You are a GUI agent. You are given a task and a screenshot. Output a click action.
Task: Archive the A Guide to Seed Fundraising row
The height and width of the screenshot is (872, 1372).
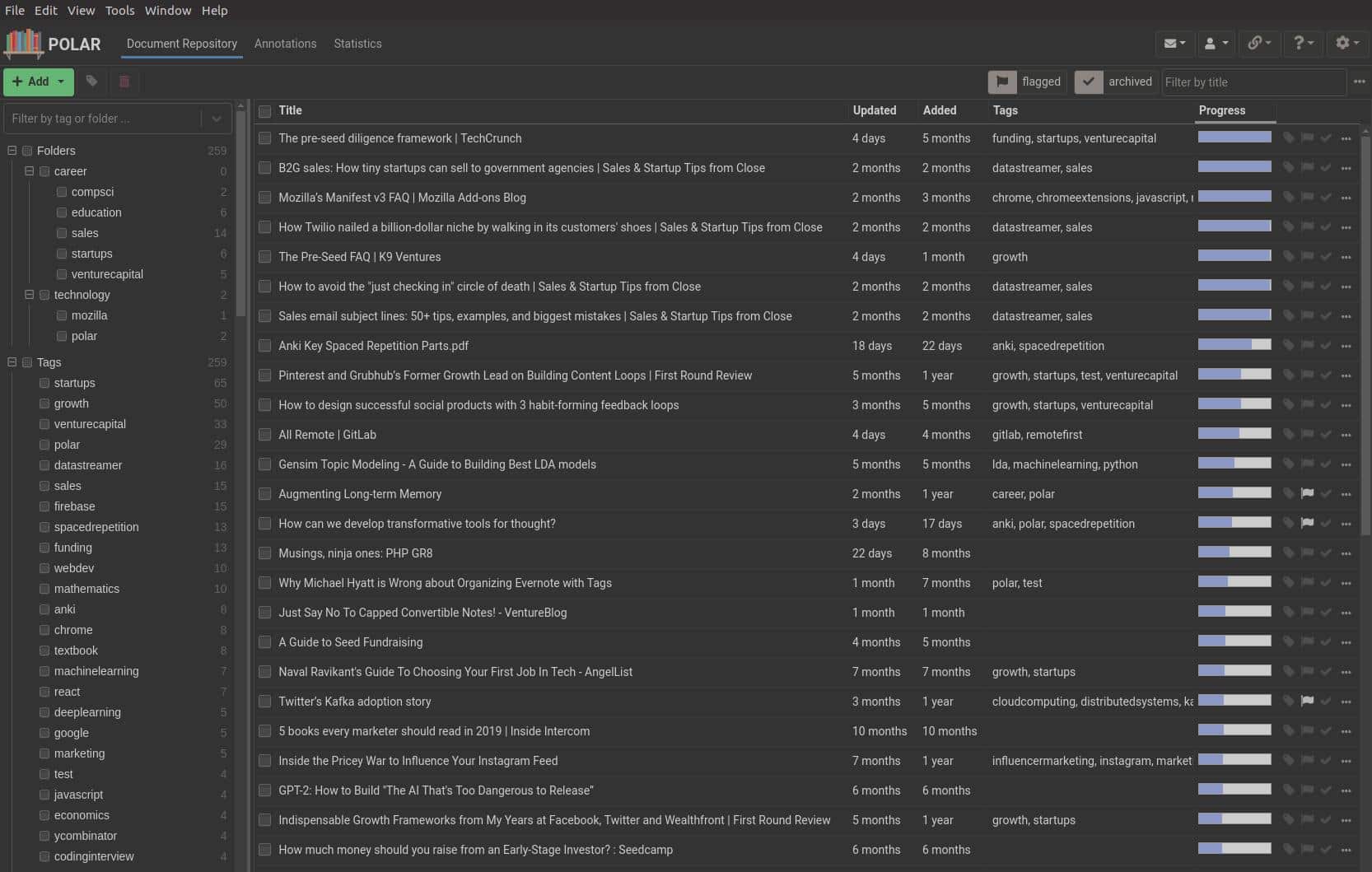pos(1326,642)
